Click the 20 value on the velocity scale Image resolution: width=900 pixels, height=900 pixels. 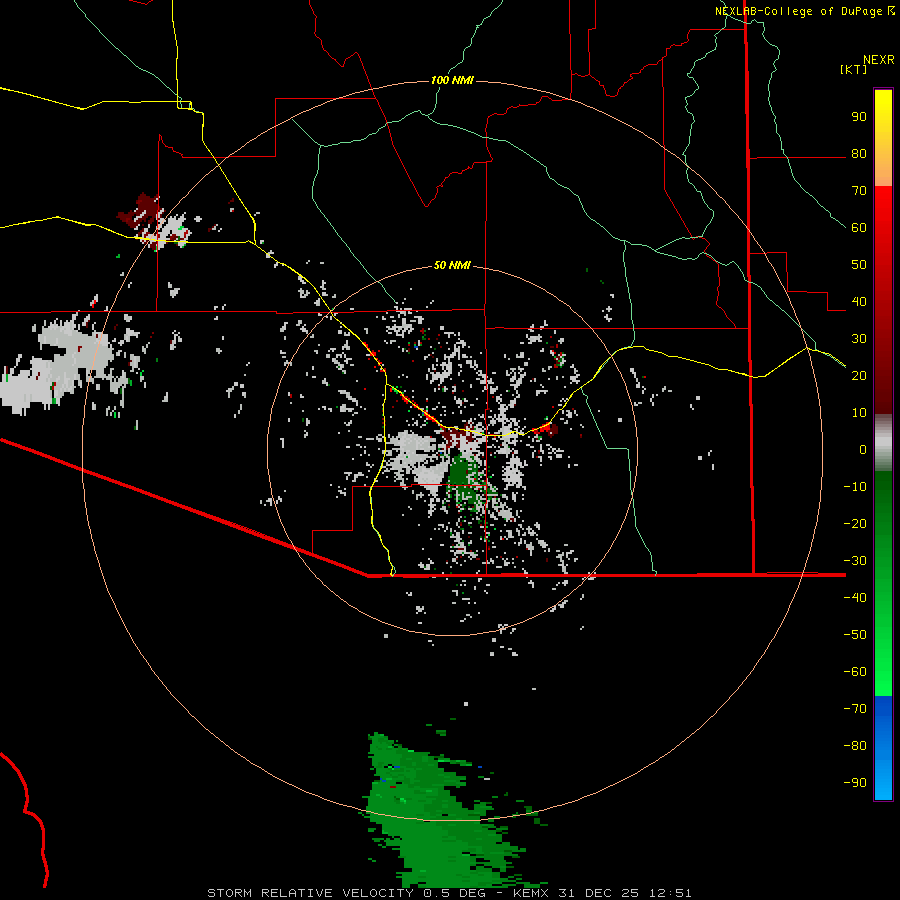coord(859,375)
